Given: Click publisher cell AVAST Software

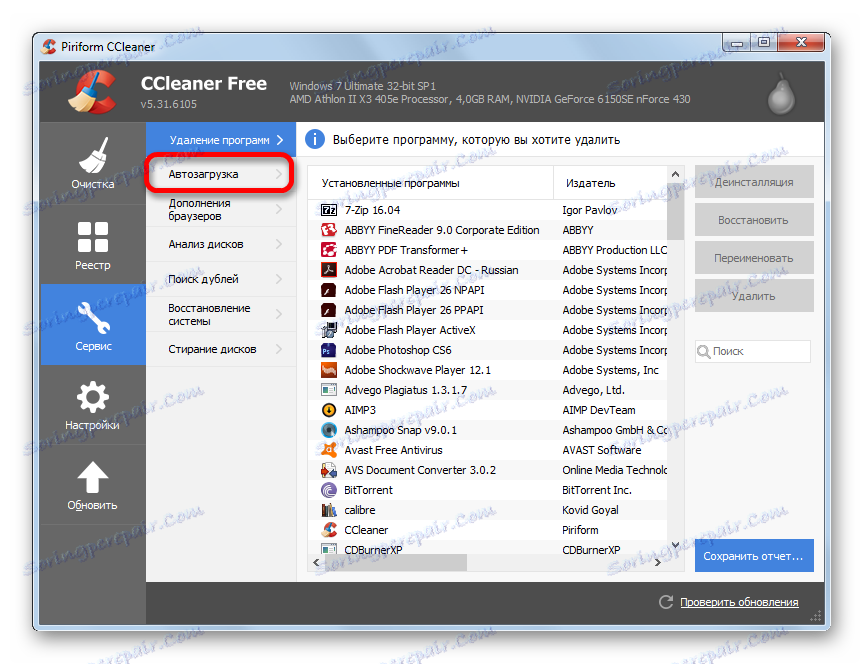Looking at the screenshot, I should click(x=602, y=450).
